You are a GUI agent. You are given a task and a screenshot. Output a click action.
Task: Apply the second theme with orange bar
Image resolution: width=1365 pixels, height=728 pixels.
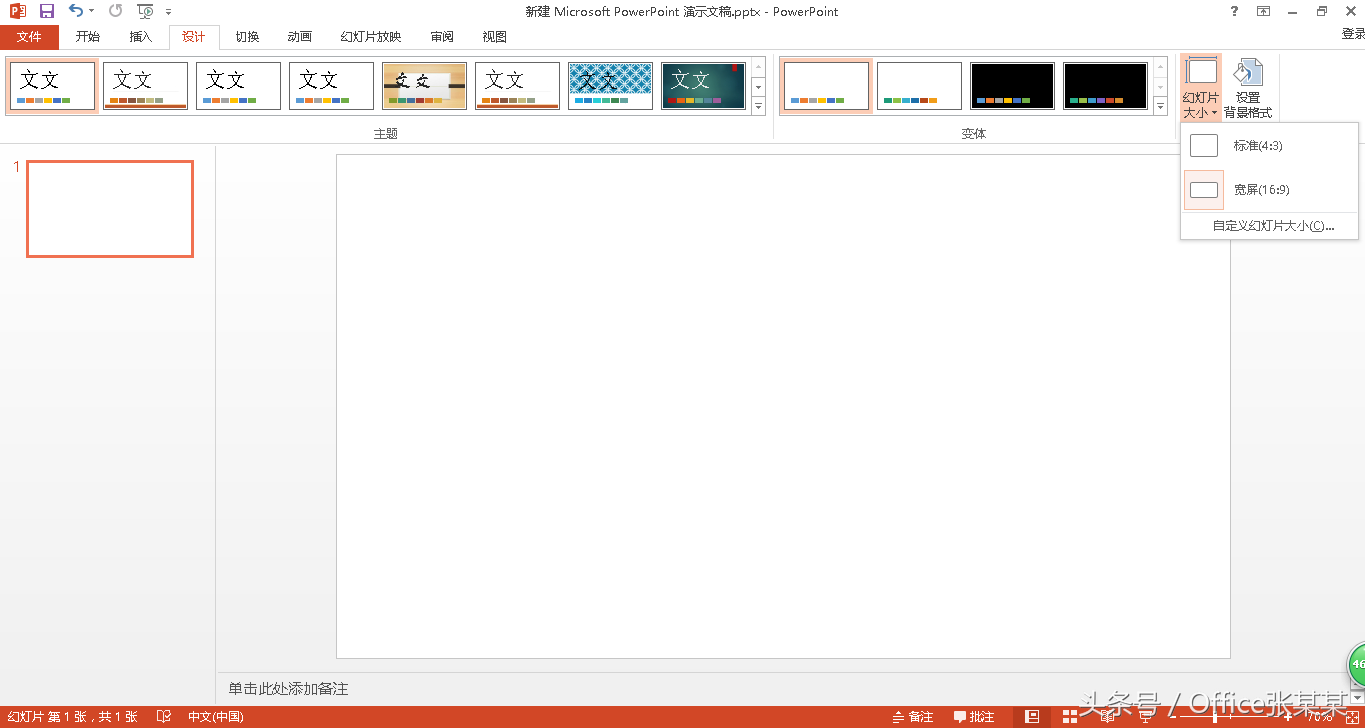(x=145, y=86)
